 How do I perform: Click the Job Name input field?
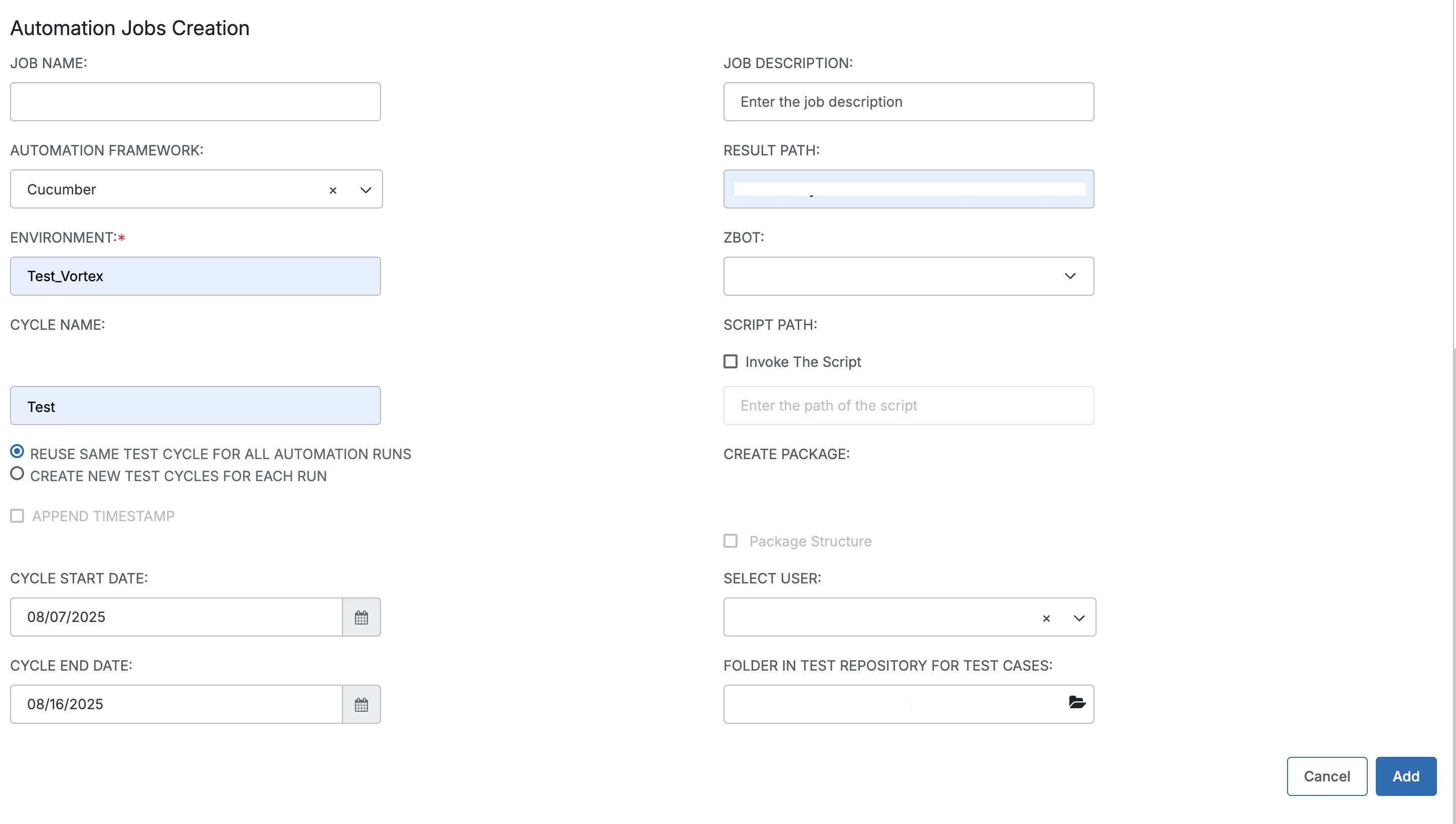coord(196,101)
